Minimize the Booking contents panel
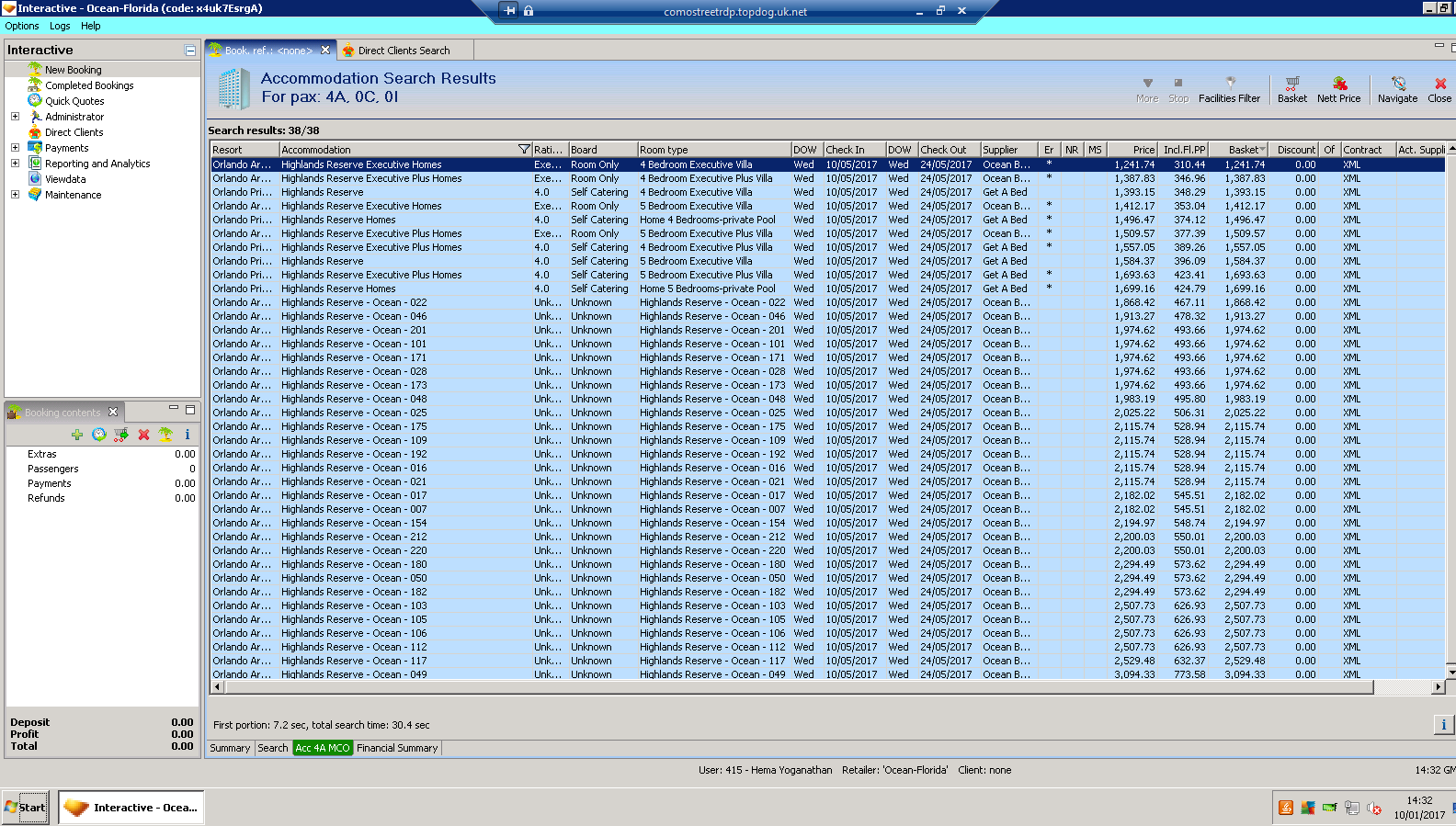 (173, 409)
